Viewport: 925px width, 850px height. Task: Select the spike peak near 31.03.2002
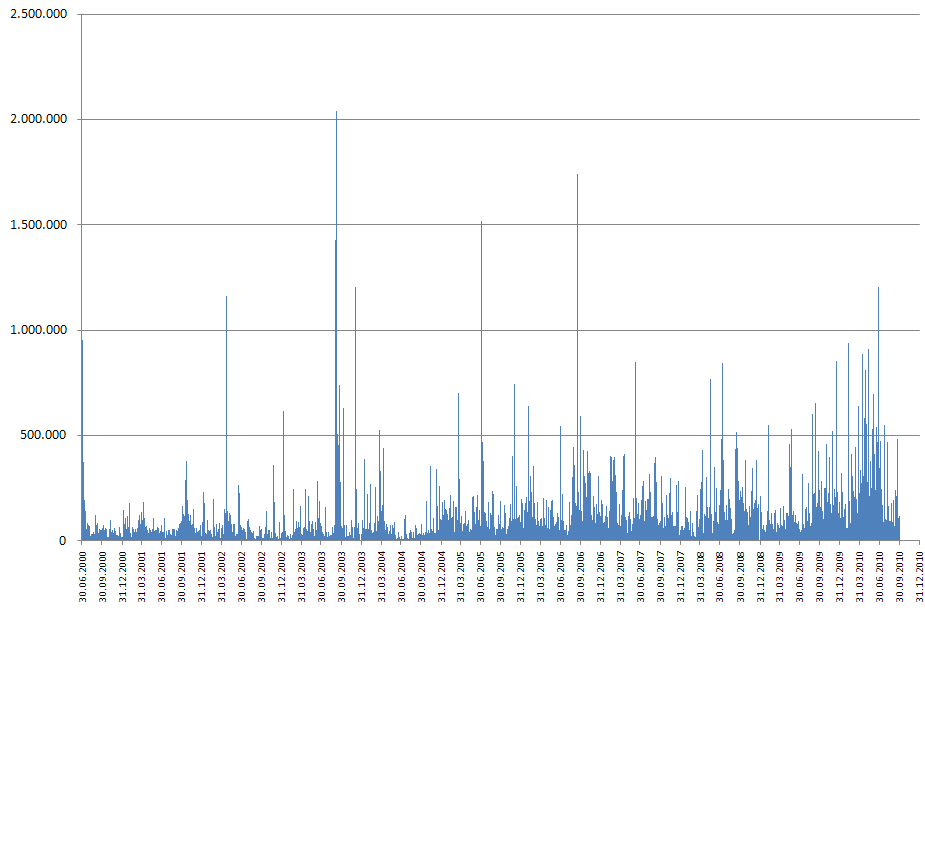226,299
